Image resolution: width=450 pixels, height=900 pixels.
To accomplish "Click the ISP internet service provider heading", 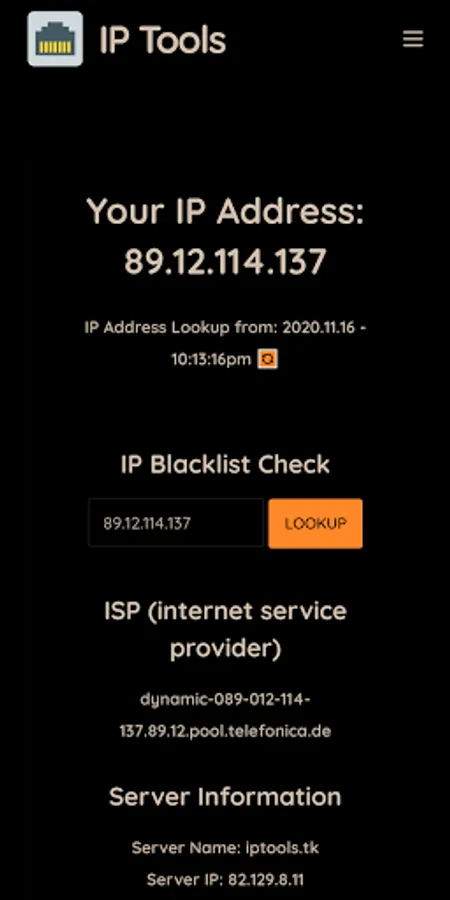I will click(225, 630).
